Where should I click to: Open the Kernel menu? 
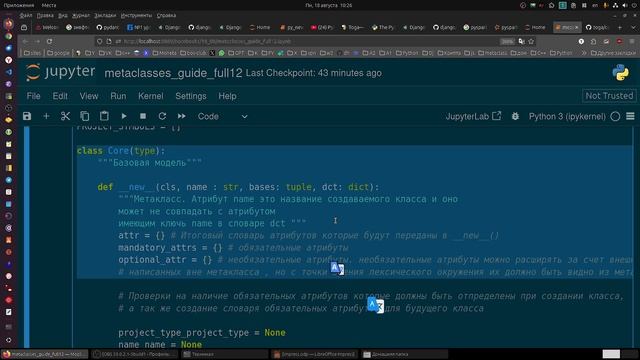151,96
